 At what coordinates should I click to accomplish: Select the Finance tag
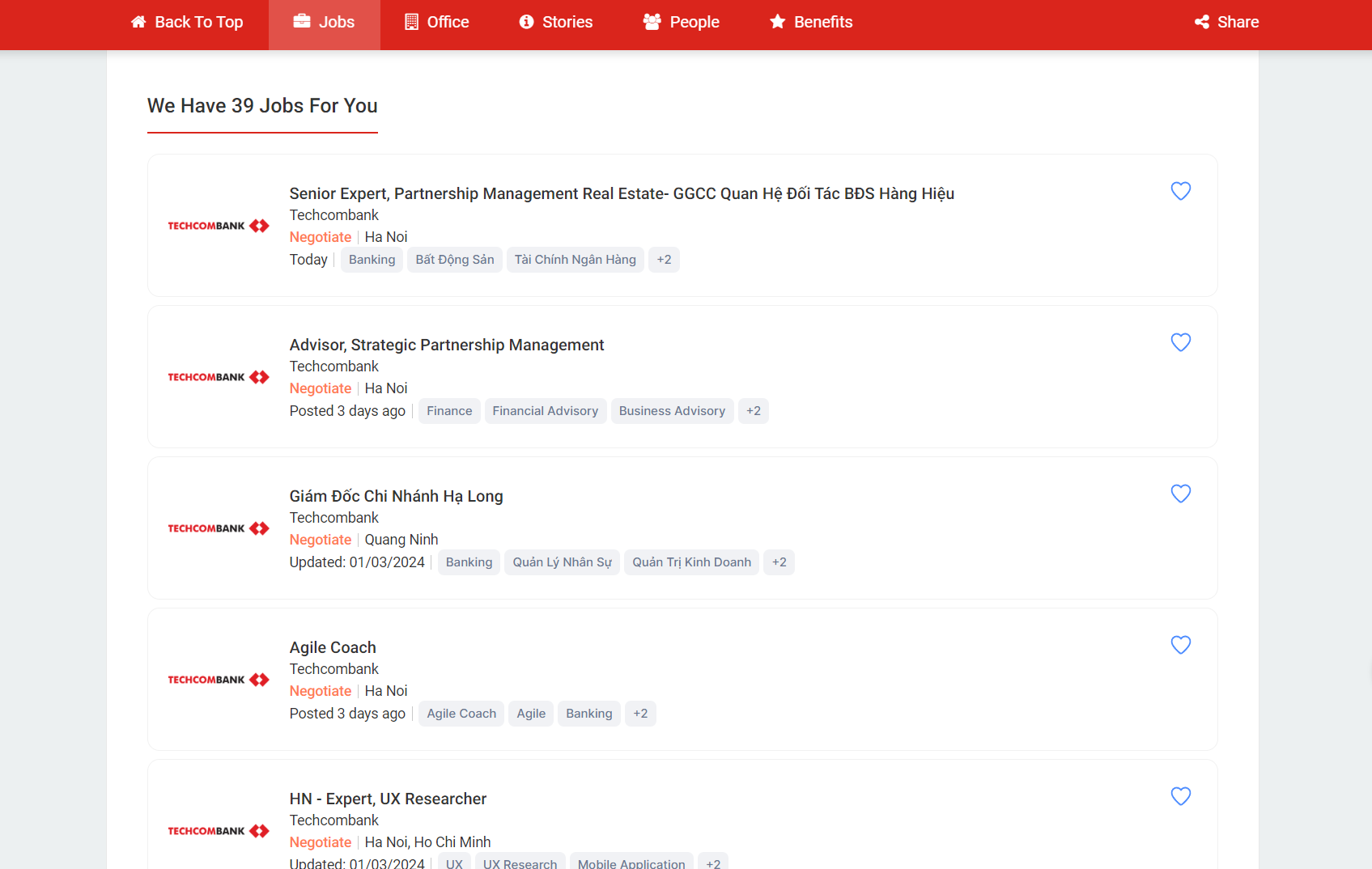(449, 411)
